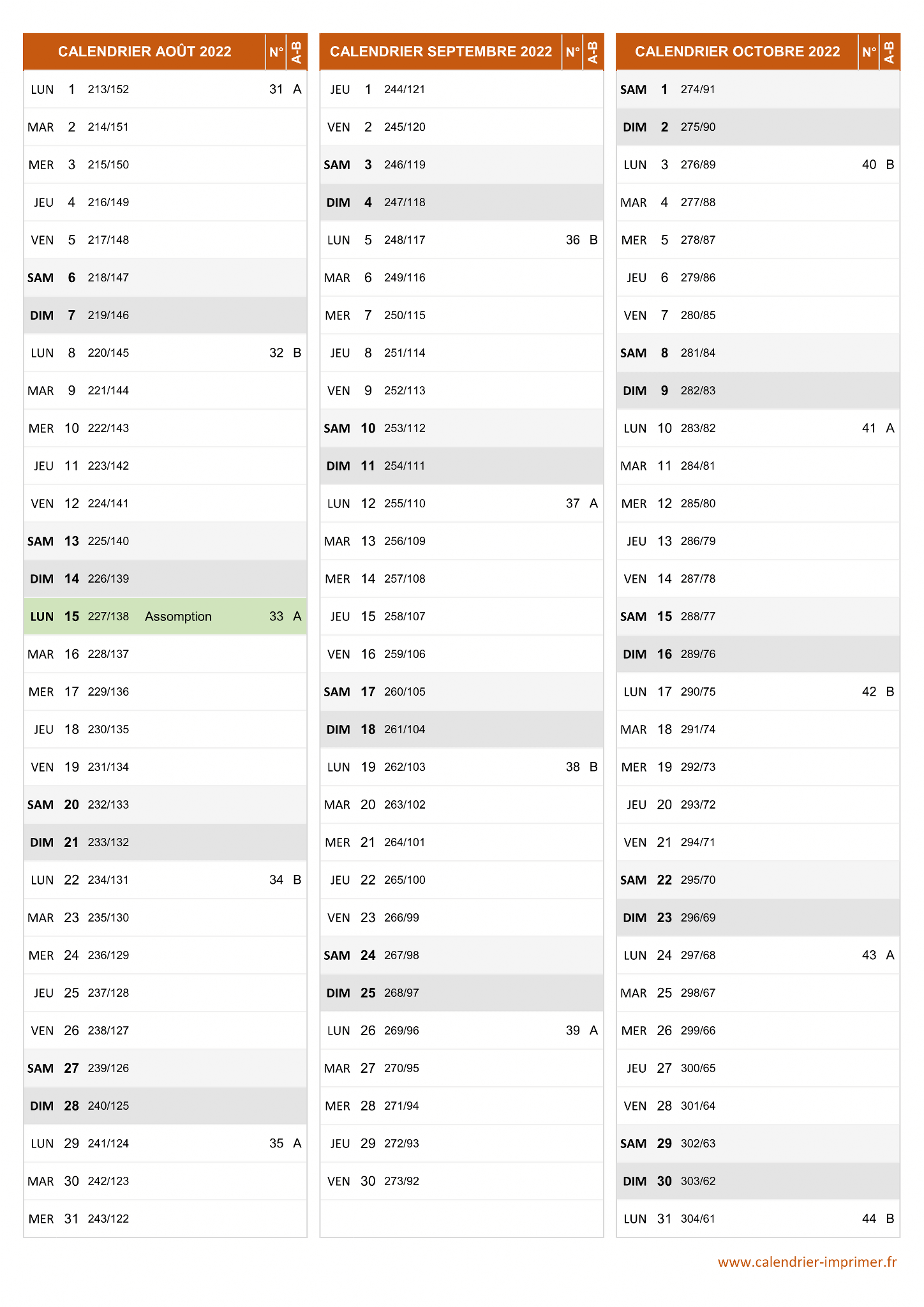Viewport: 924px width, 1307px height.
Task: Click the Calendrier Septembre 2022 header
Action: coord(441,52)
